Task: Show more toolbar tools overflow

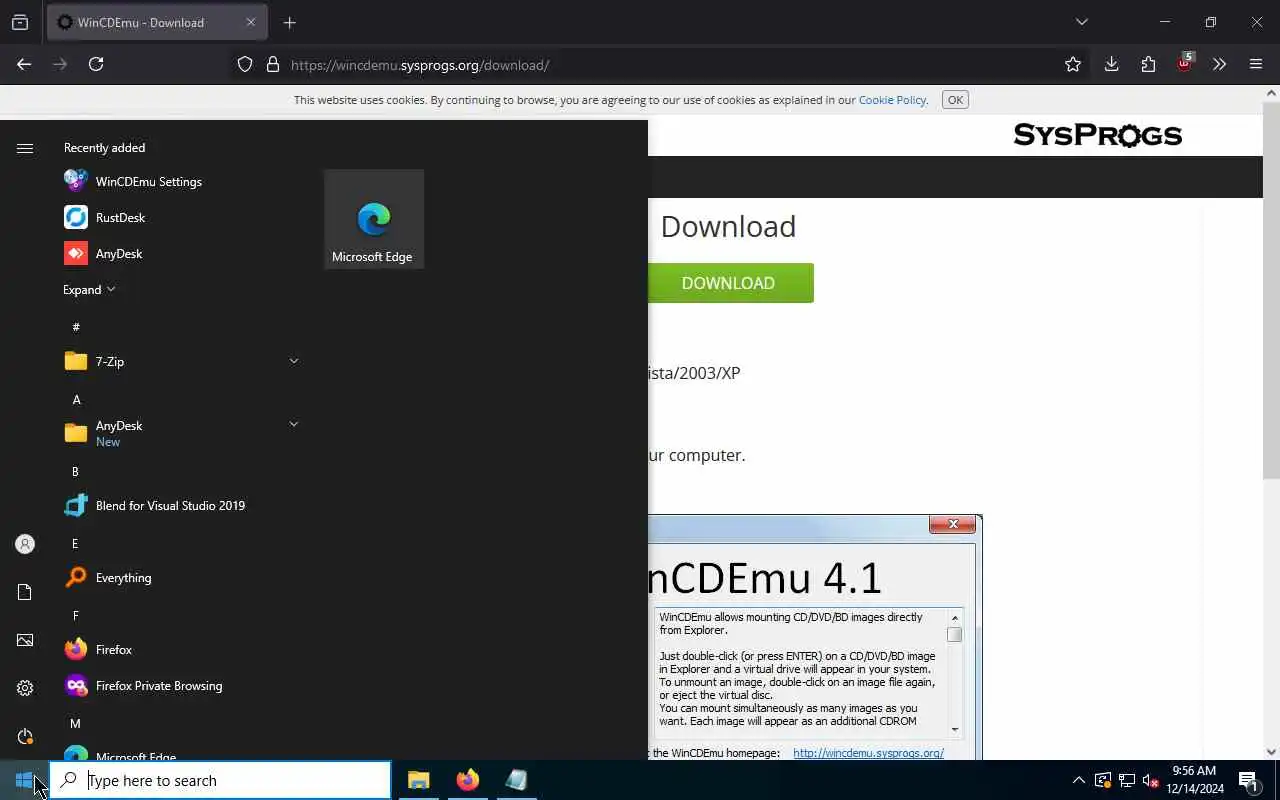Action: click(x=1219, y=64)
